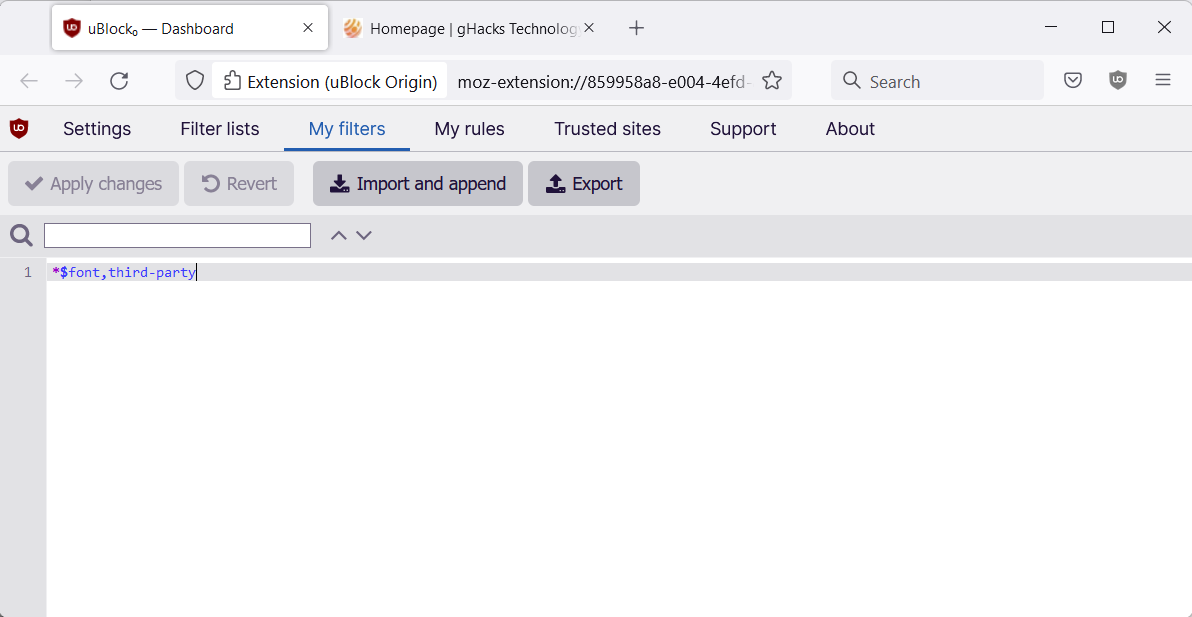
Task: Click the previous match up-chevron
Action: (338, 234)
